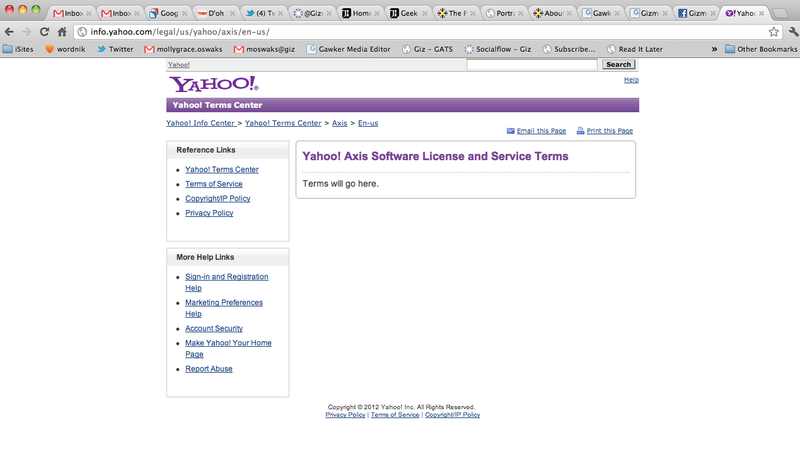Bookmark this page with the star icon
800x466 pixels.
tap(773, 32)
